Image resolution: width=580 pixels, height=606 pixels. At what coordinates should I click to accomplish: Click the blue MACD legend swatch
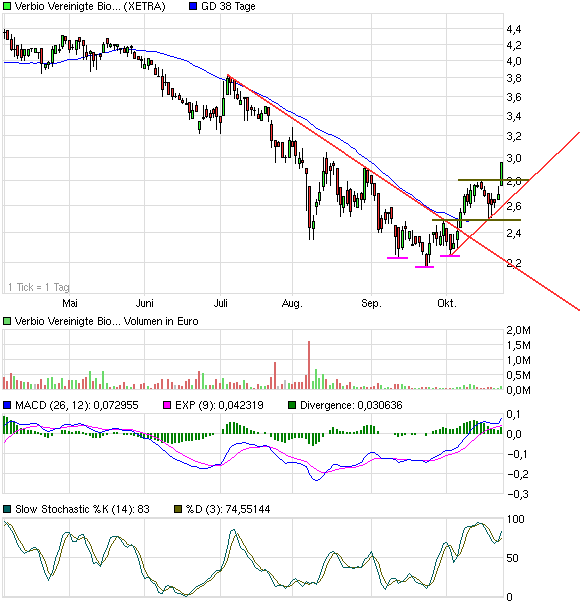tap(7, 405)
